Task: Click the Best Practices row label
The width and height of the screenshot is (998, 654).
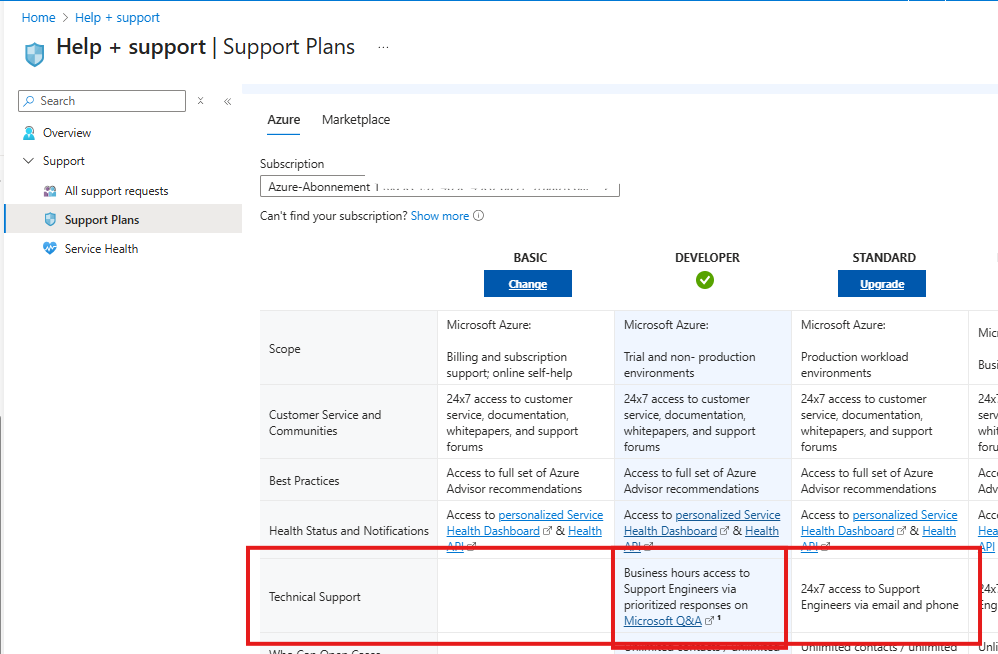Action: (x=304, y=481)
